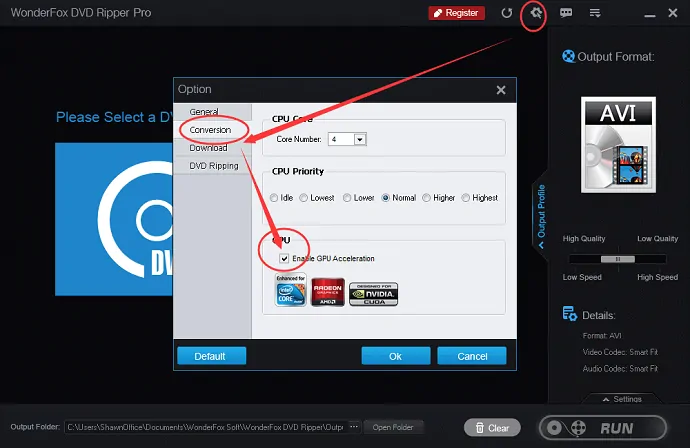Viewport: 690px width, 448px height.
Task: Click the Default button
Action: click(x=212, y=356)
